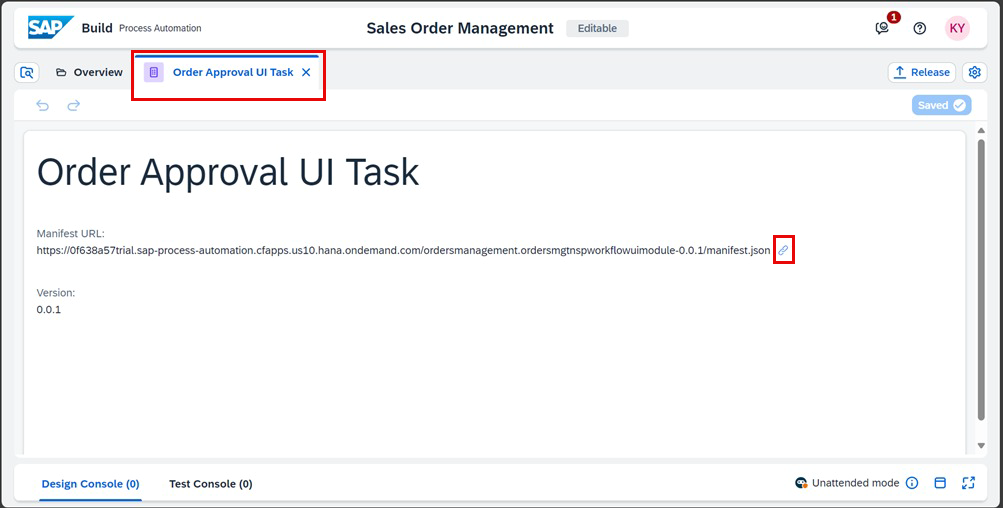The image size is (1003, 508).
Task: Select the manifest.json URL text
Action: click(403, 251)
